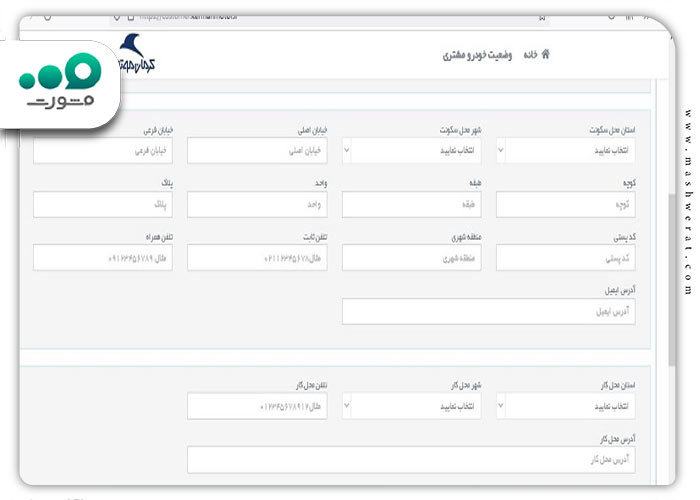
Task: Click the کد پستی label
Action: click(x=624, y=238)
